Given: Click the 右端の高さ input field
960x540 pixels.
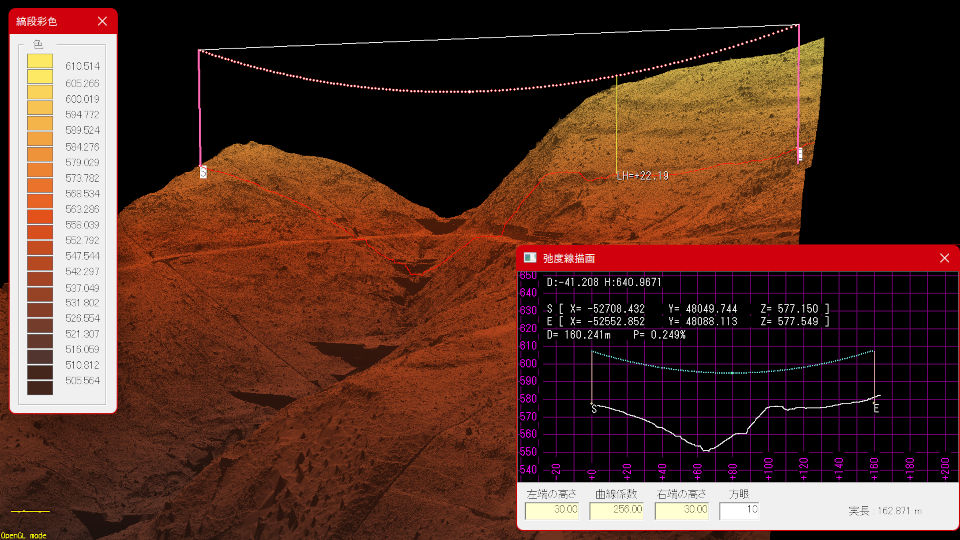Looking at the screenshot, I should coord(682,510).
